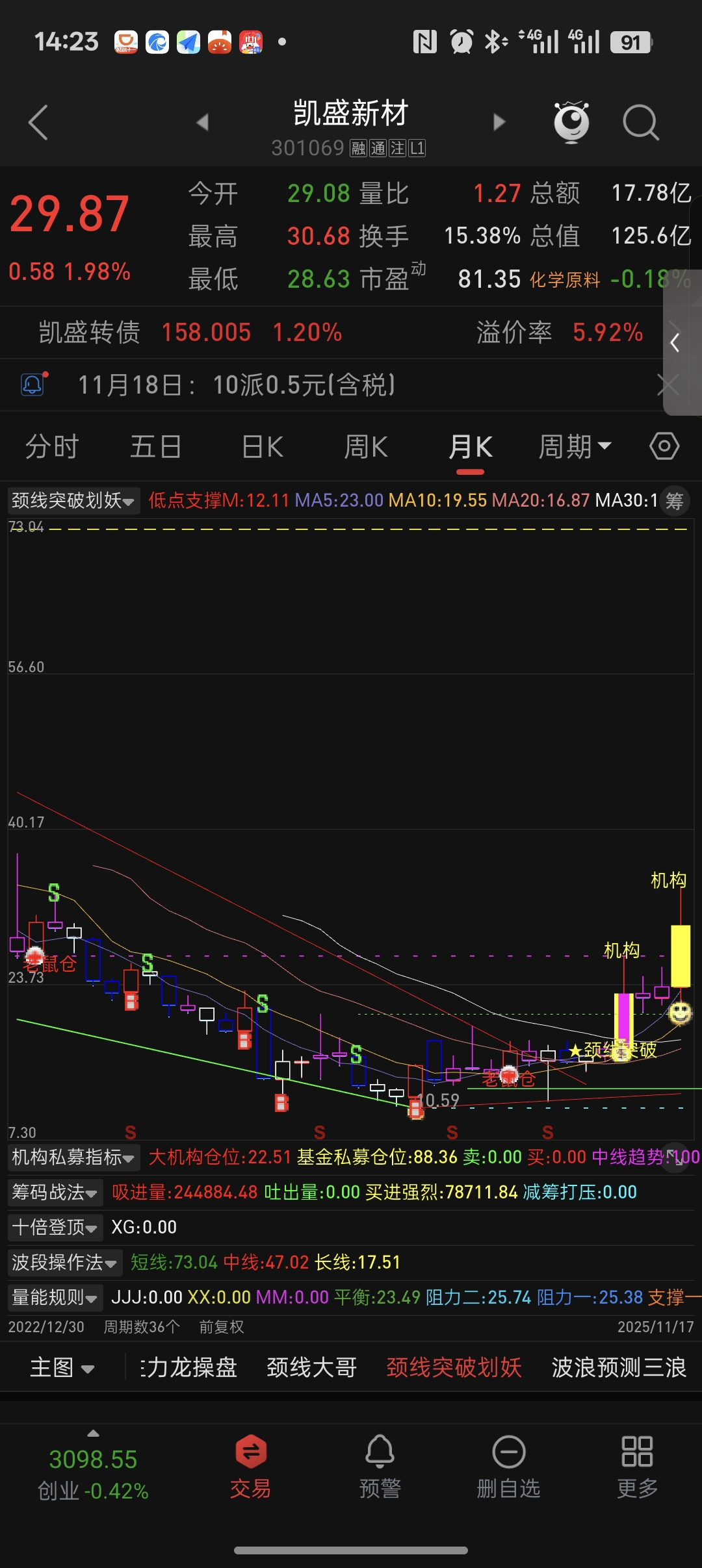702x1568 pixels.
Task: Open 波段操作法 indicator dropdown
Action: [64, 1262]
